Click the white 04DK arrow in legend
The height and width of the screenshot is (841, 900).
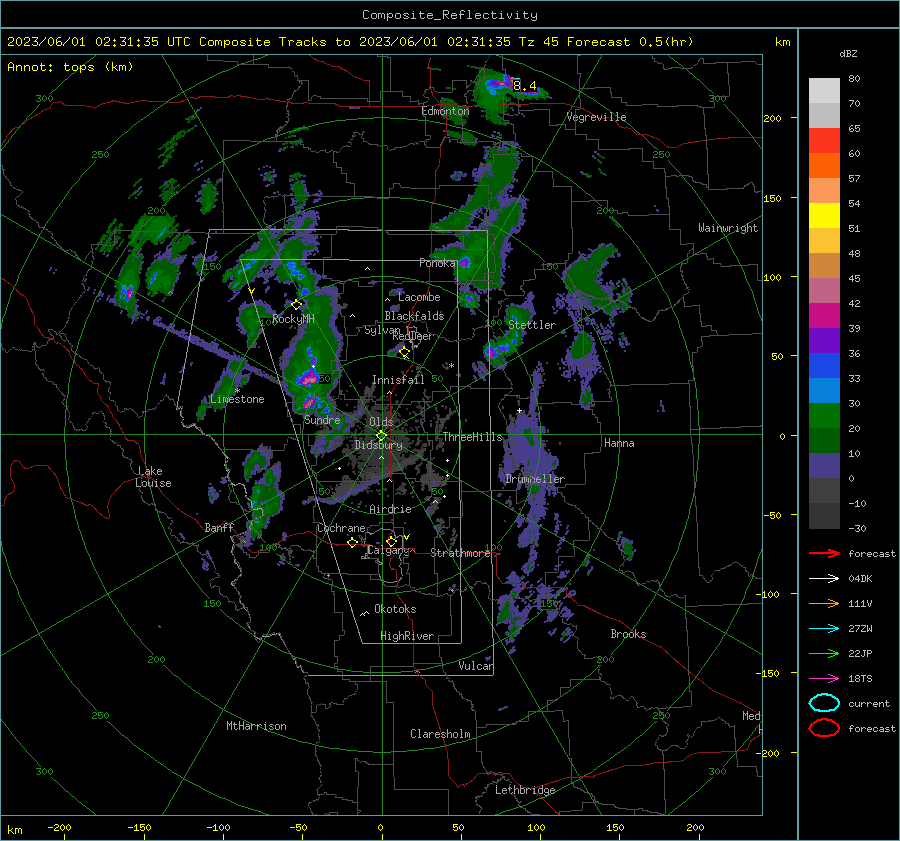coord(824,579)
